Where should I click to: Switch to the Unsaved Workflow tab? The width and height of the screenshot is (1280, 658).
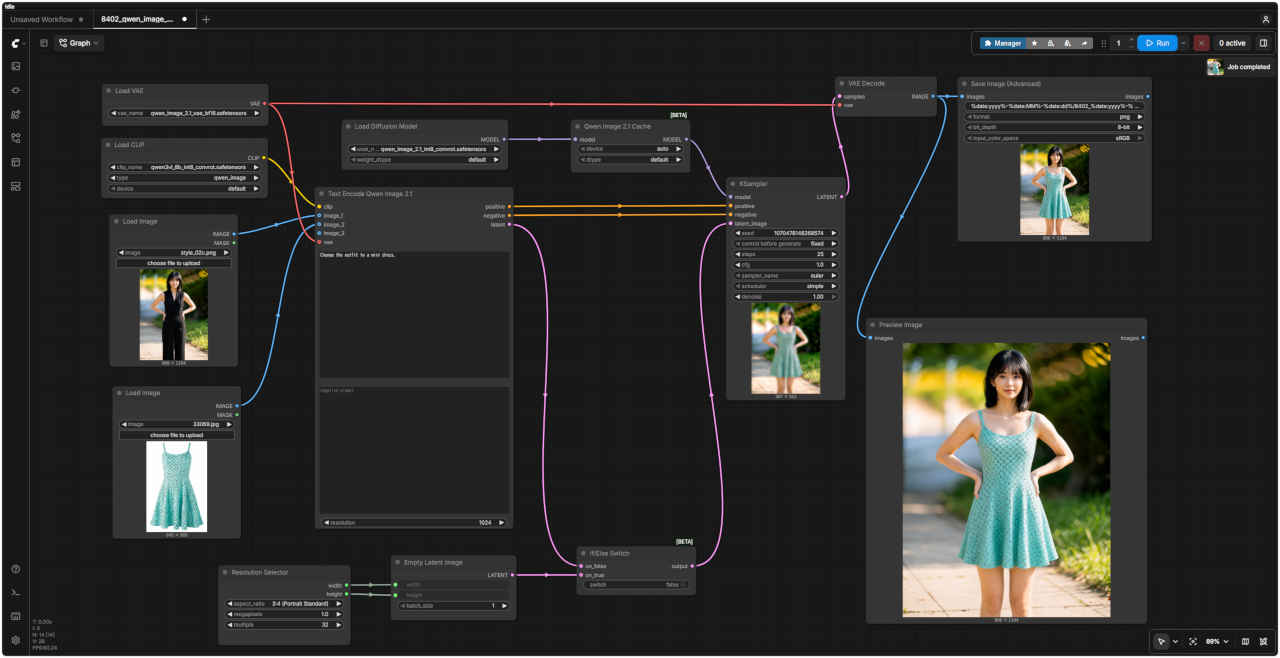coord(42,19)
